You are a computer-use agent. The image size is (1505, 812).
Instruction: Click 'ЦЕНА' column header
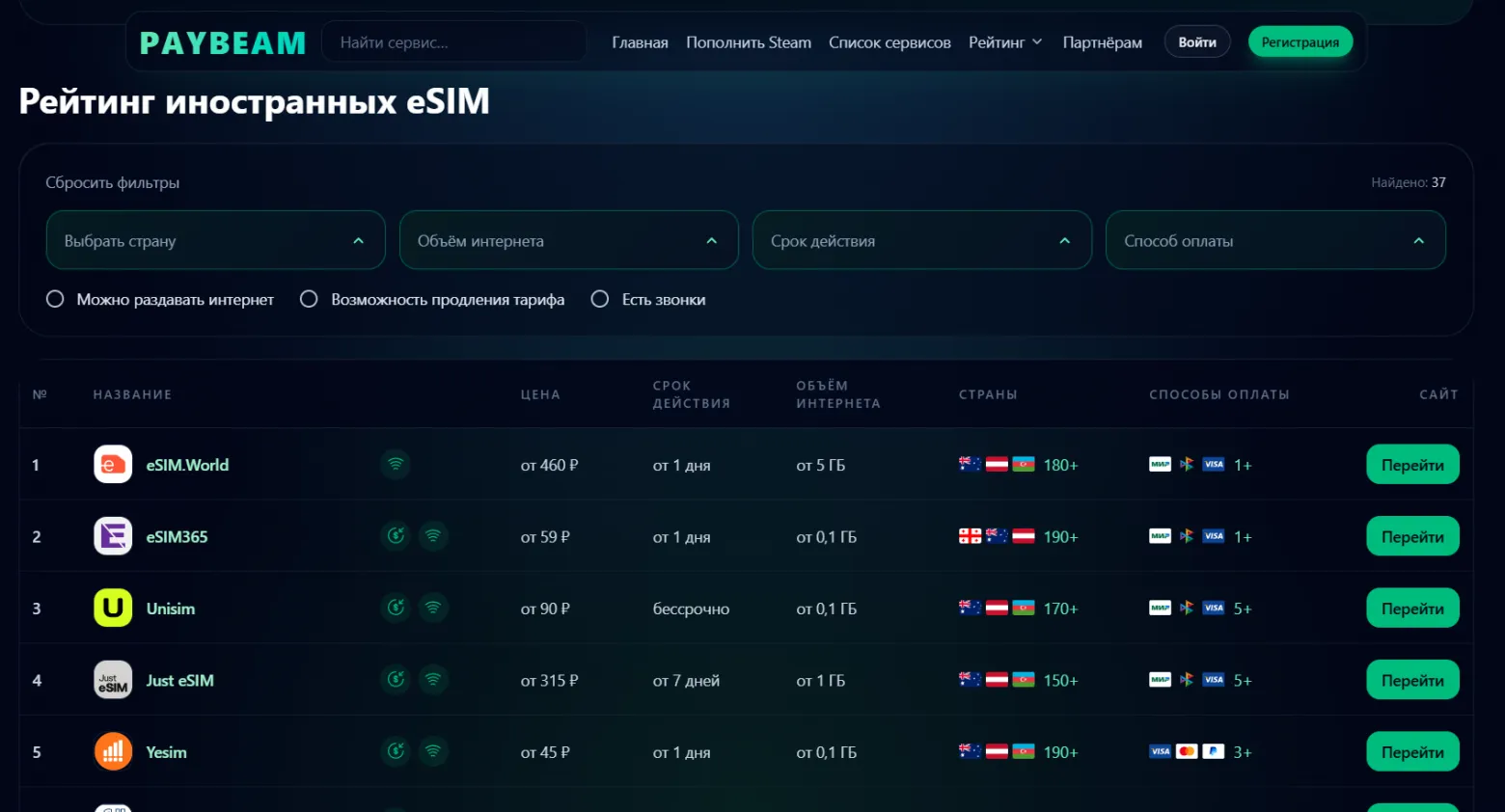point(540,394)
